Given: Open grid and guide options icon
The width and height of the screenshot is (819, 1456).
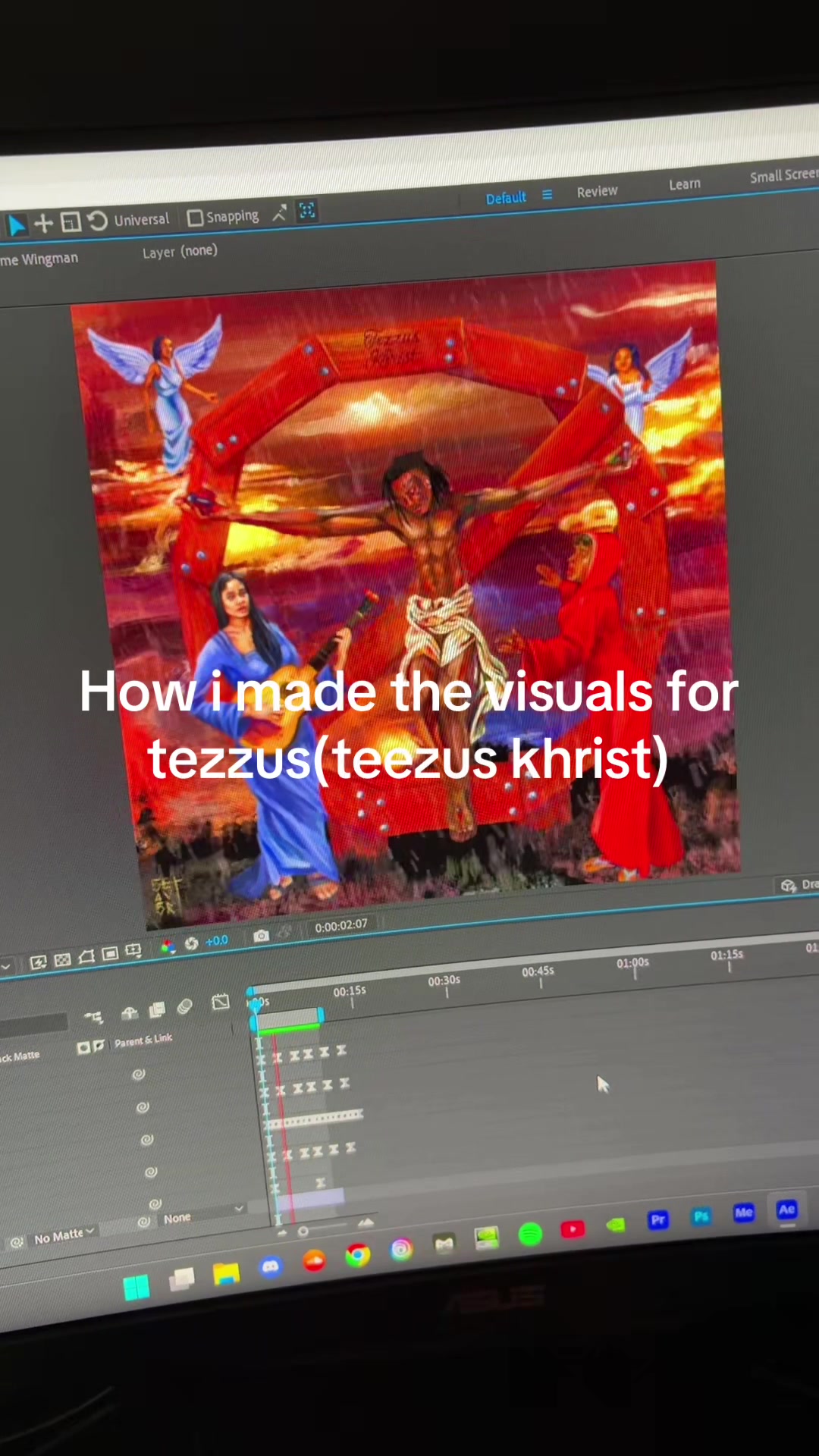Looking at the screenshot, I should coord(133,951).
